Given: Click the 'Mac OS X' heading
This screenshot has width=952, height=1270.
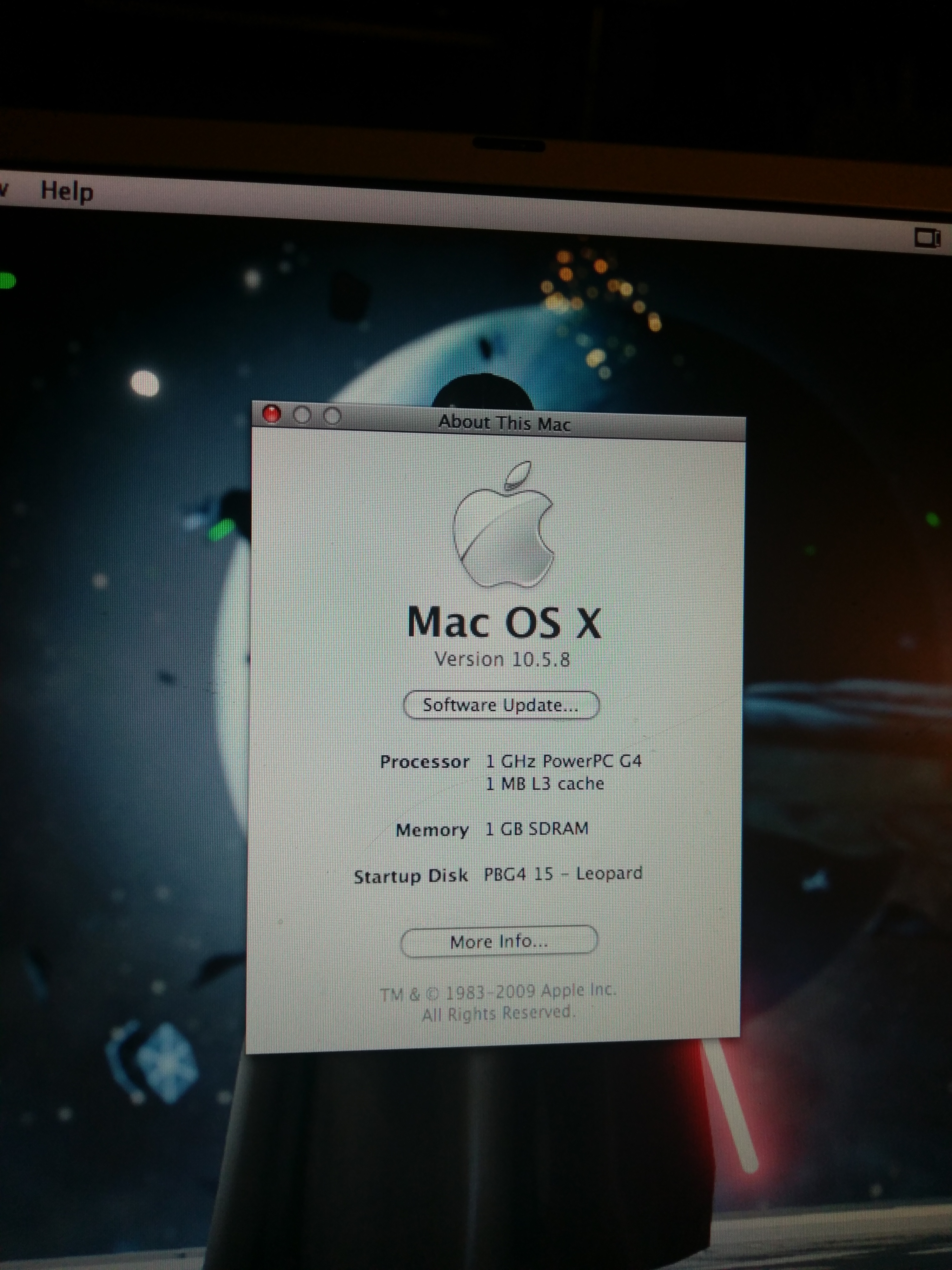Looking at the screenshot, I should tap(504, 622).
